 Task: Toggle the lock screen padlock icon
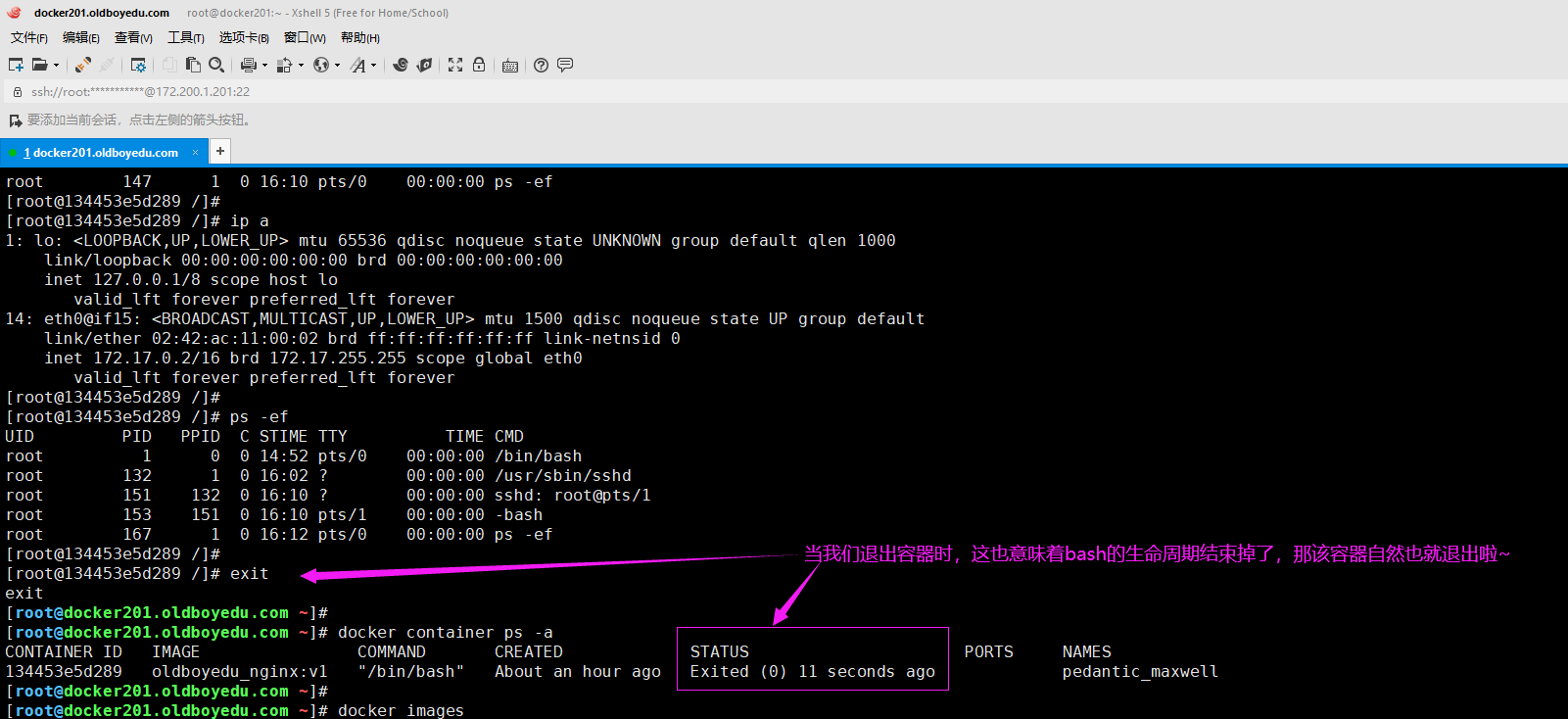[479, 65]
